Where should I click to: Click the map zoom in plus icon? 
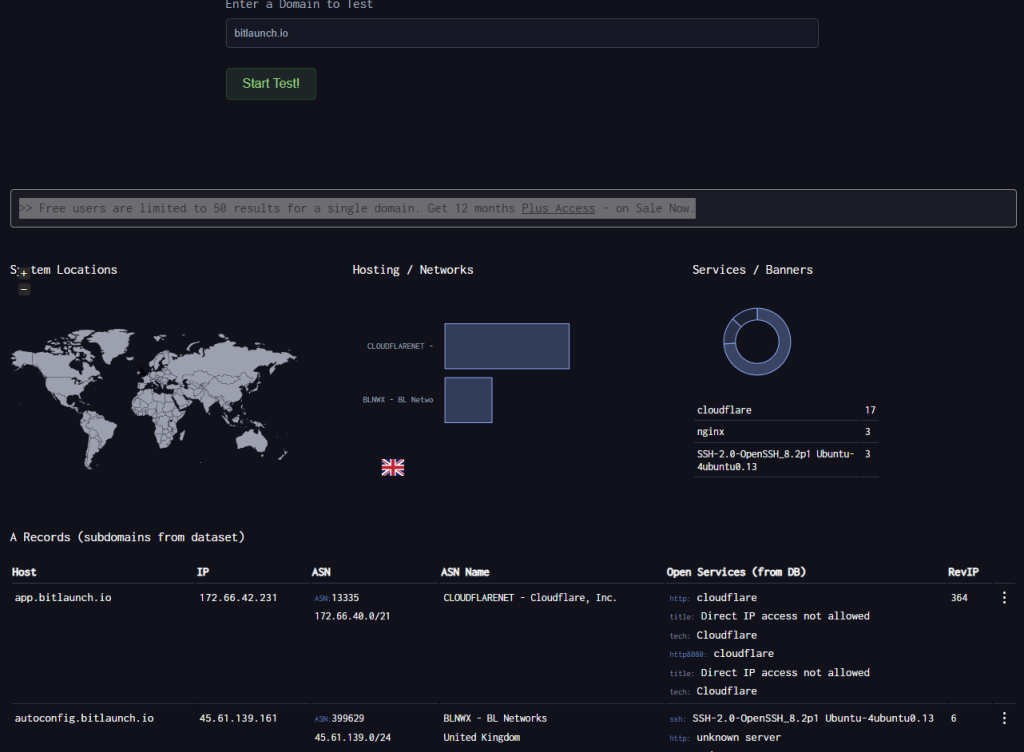point(24,273)
